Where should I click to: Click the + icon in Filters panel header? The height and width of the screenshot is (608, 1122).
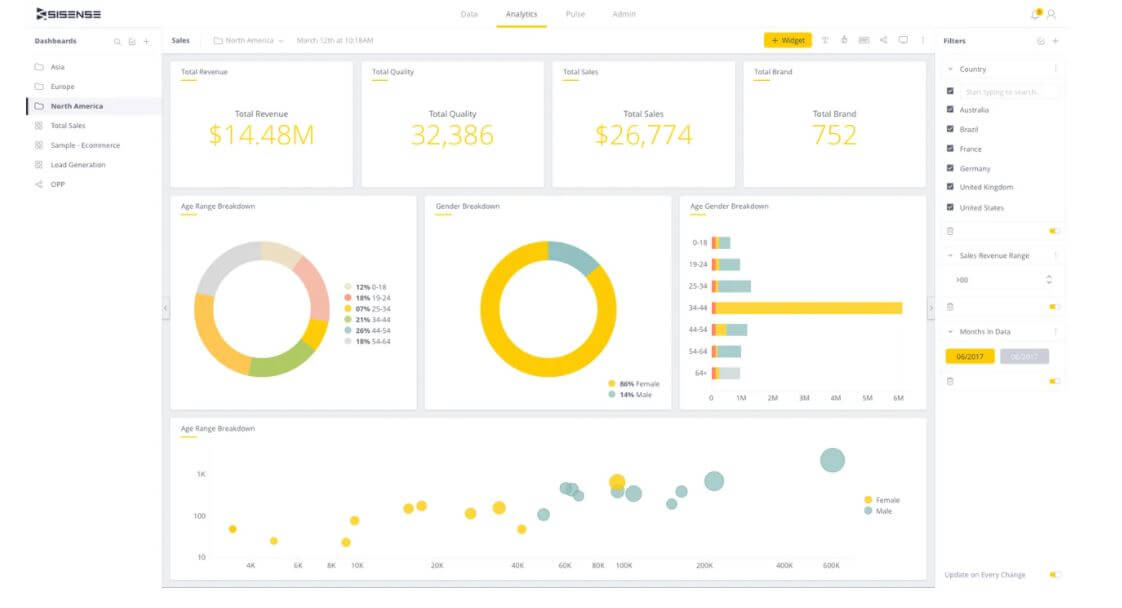pos(1055,40)
